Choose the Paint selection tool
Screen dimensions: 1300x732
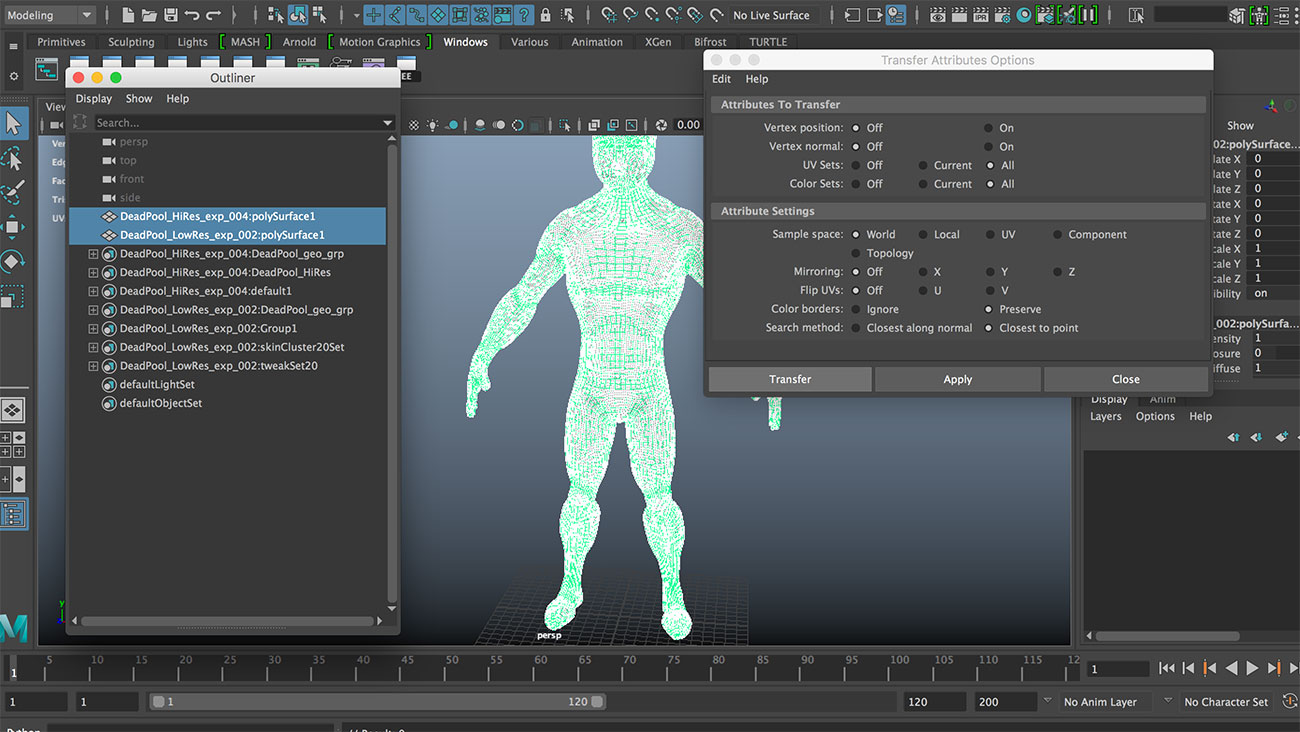pyautogui.click(x=12, y=192)
